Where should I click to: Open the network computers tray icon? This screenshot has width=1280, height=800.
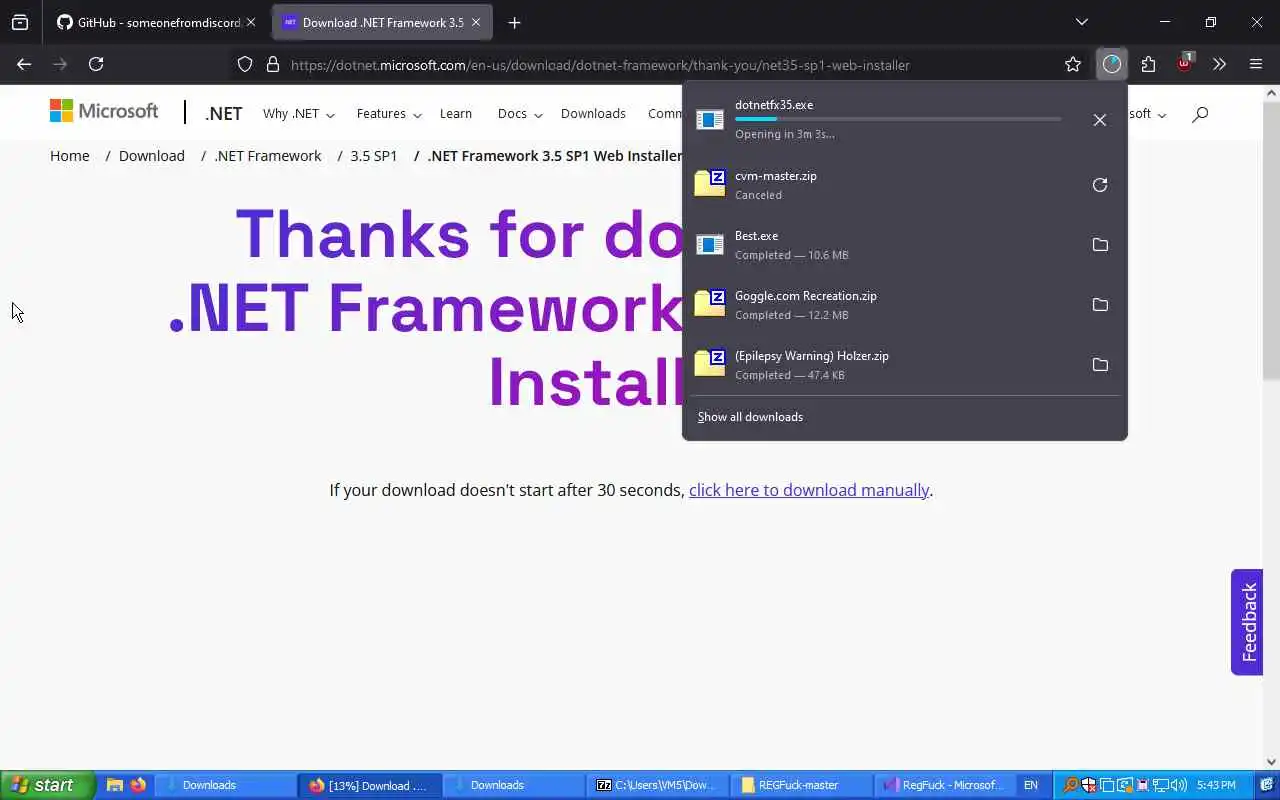coord(1160,785)
